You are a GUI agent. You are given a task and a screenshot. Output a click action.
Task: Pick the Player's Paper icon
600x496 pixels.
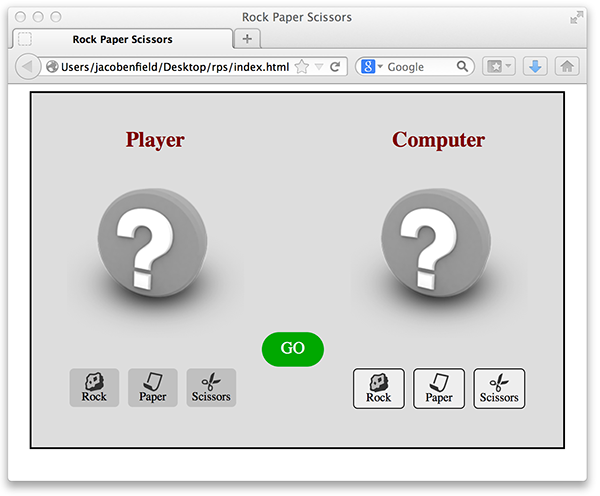(x=152, y=387)
